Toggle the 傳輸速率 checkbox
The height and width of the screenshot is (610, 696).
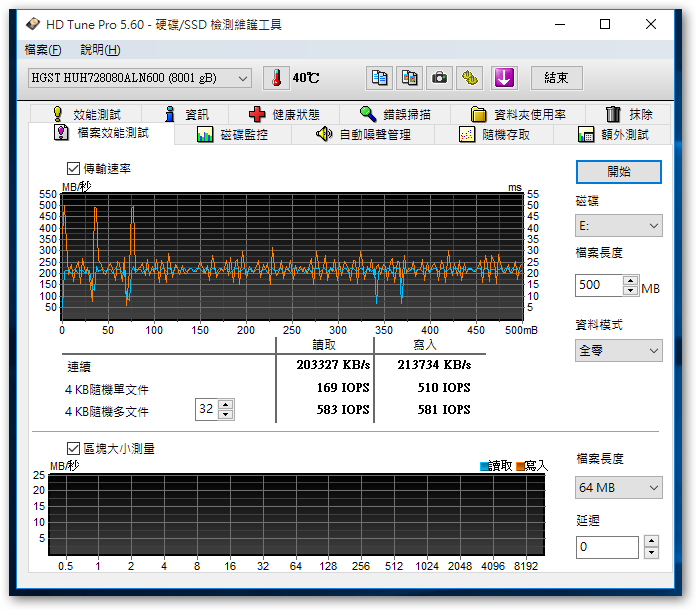[x=73, y=169]
